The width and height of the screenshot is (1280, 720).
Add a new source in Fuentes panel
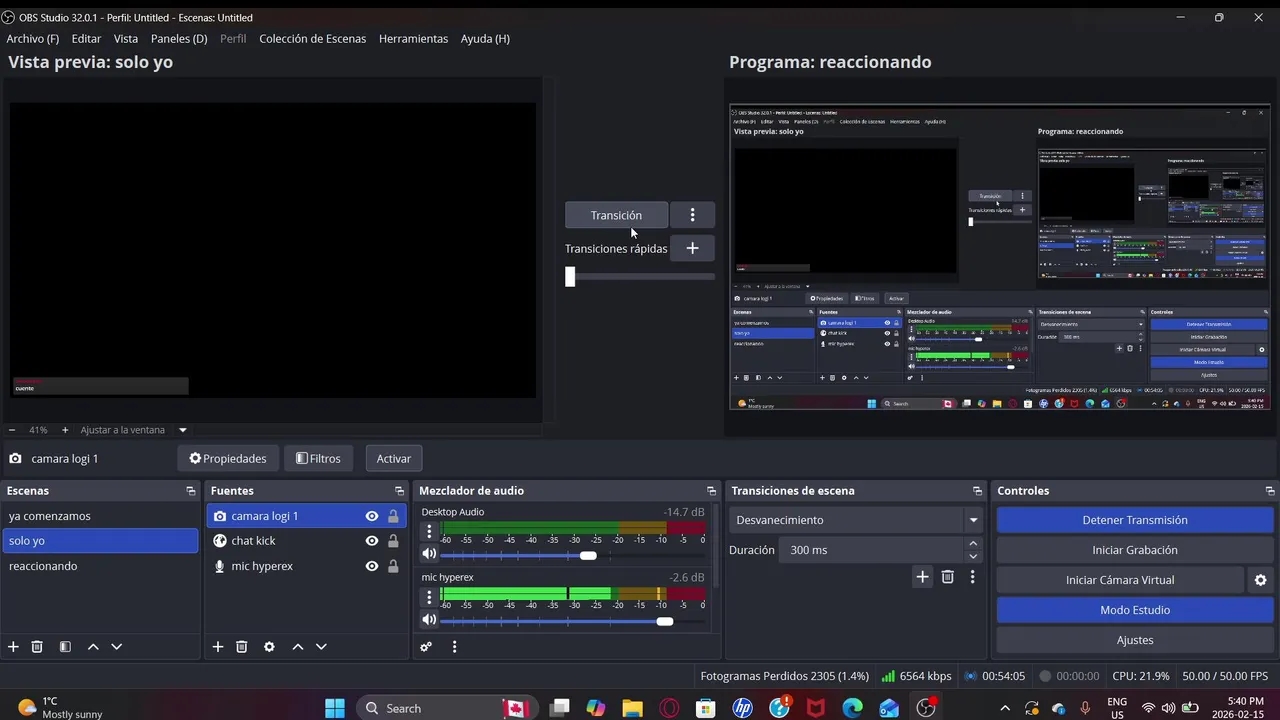click(218, 647)
